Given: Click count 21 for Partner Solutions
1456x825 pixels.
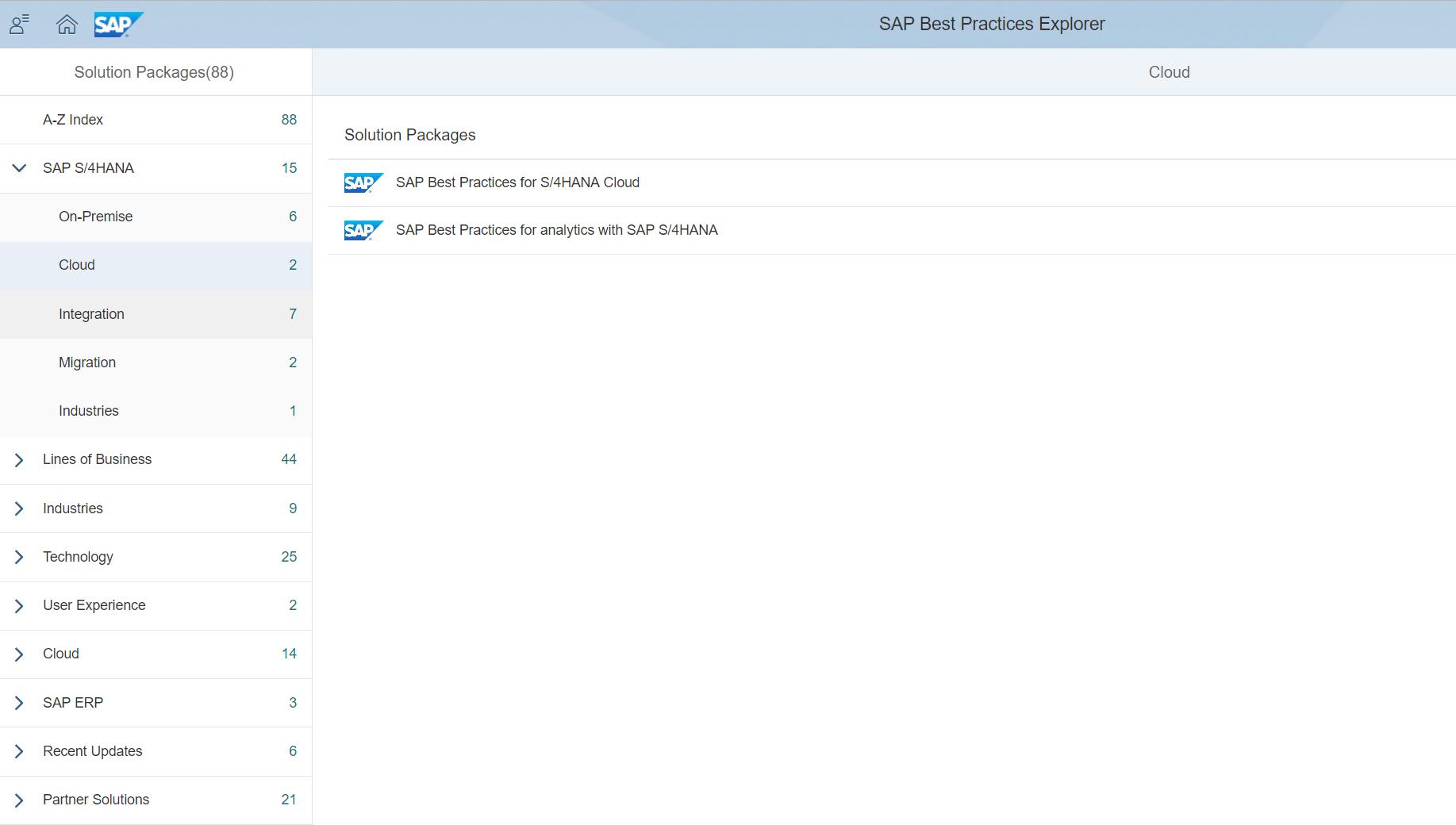Looking at the screenshot, I should pyautogui.click(x=289, y=800).
